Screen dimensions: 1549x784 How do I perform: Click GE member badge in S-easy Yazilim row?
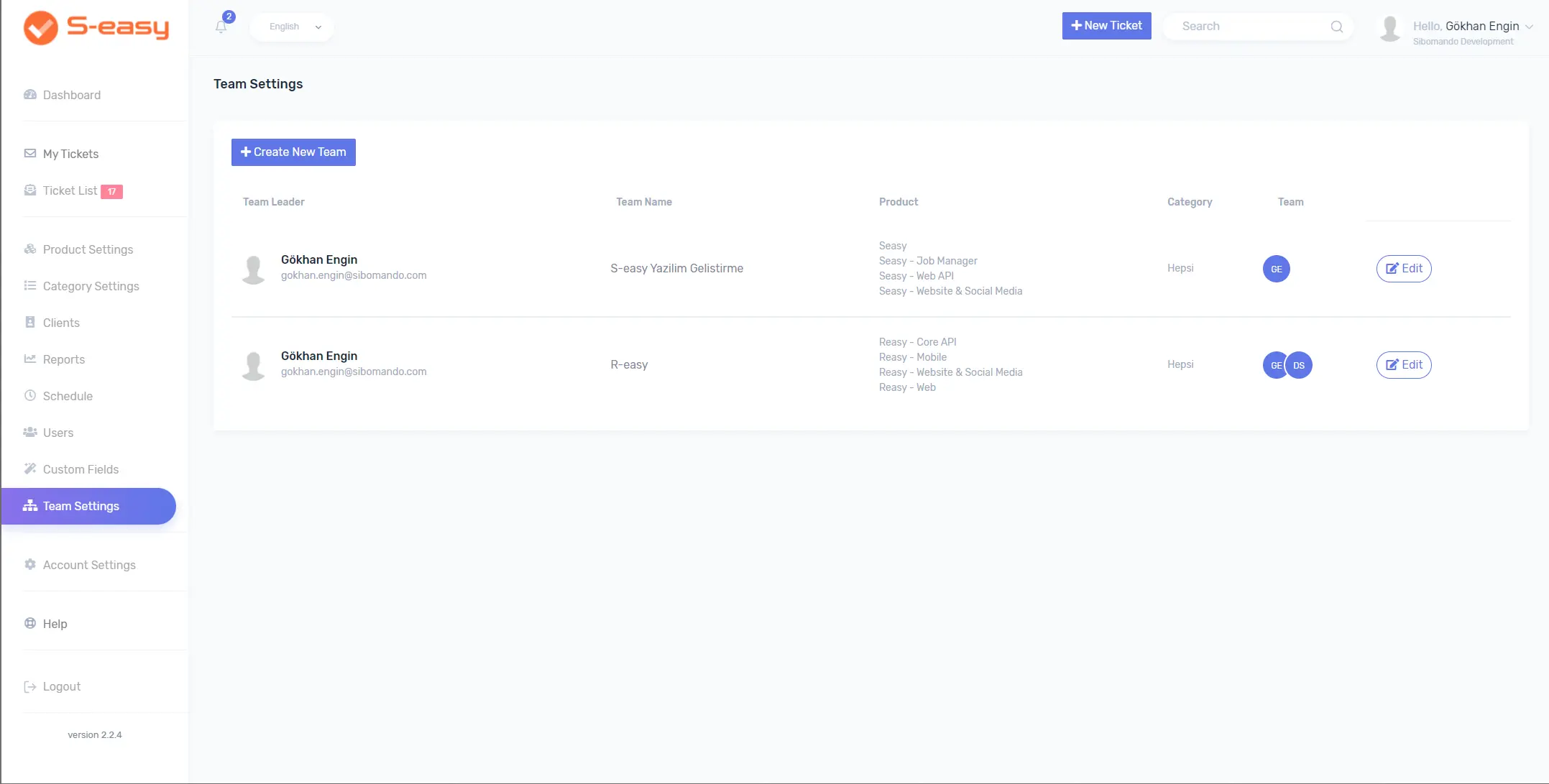[1277, 269]
